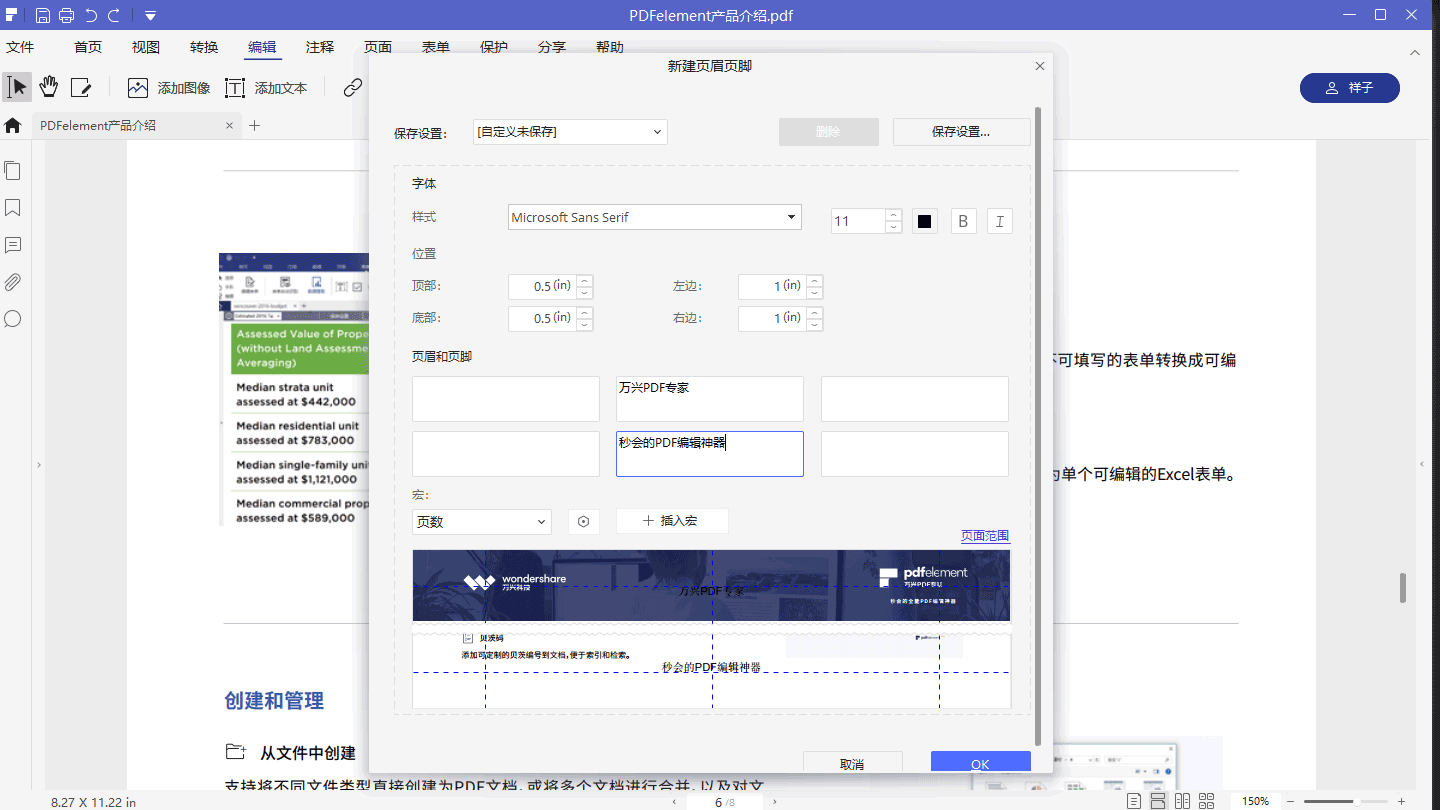The image size is (1440, 810).
Task: Click the dialog vertical scrollbar
Action: (x=1038, y=427)
